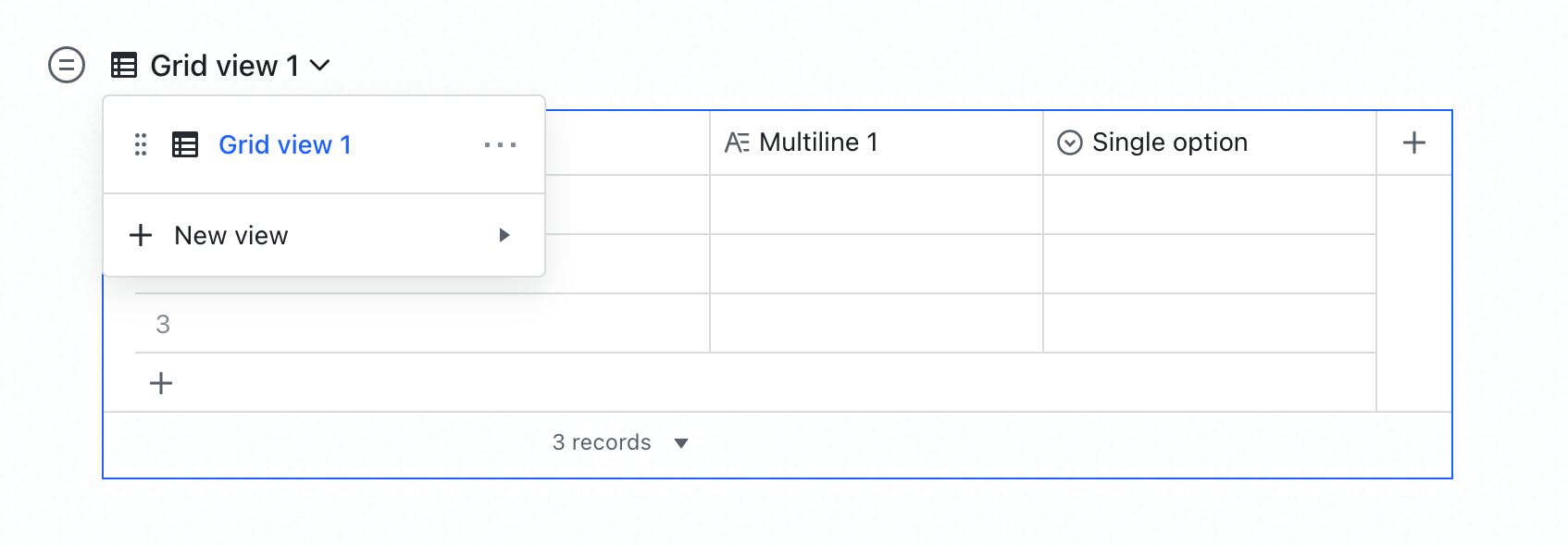Screen dimensions: 1568x546
Task: Click the Single option column header
Action: point(1170,143)
